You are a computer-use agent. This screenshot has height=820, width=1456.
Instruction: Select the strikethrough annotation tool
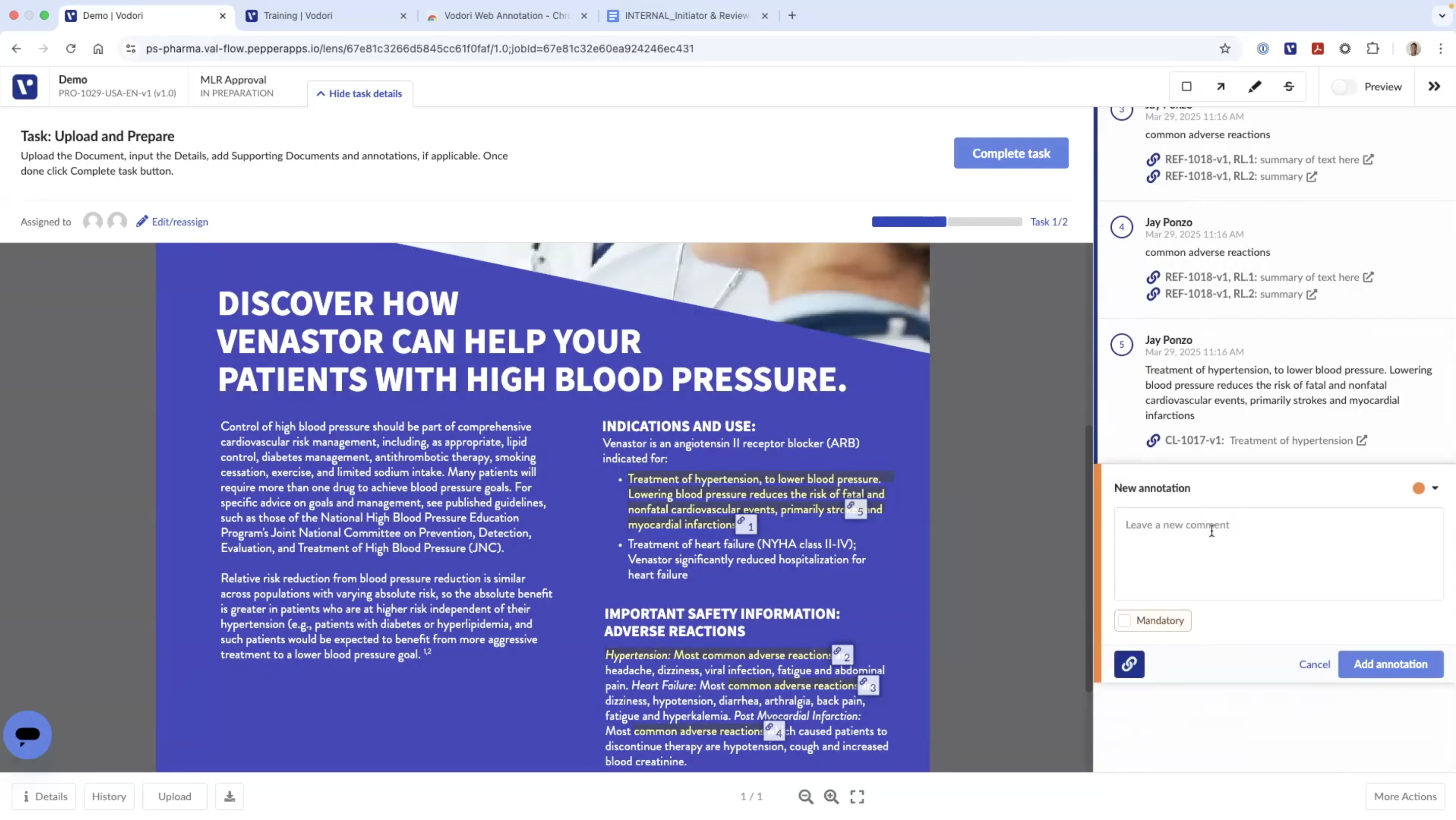tap(1289, 87)
